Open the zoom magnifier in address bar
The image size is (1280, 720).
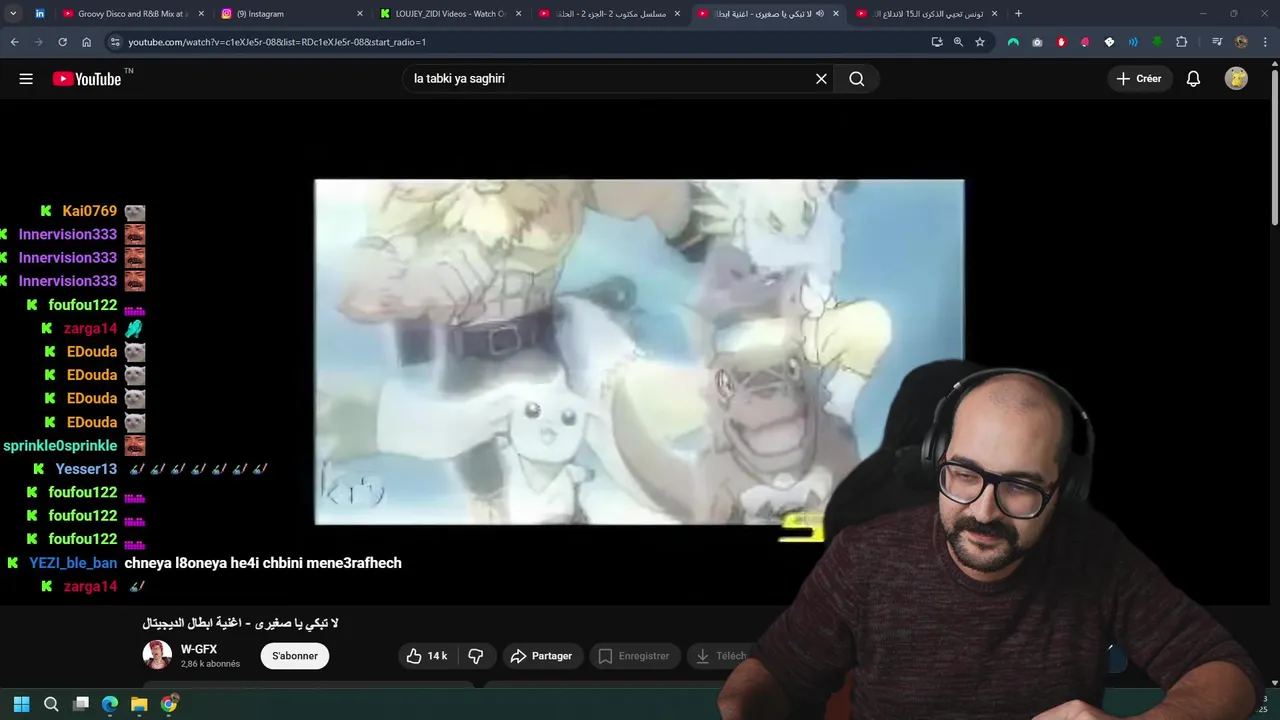coord(958,42)
